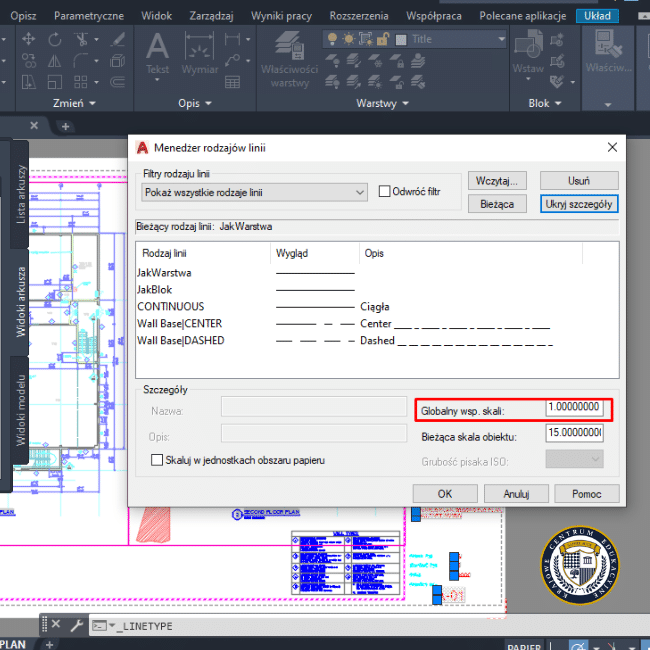Open the Widok ribbon tab

click(156, 16)
